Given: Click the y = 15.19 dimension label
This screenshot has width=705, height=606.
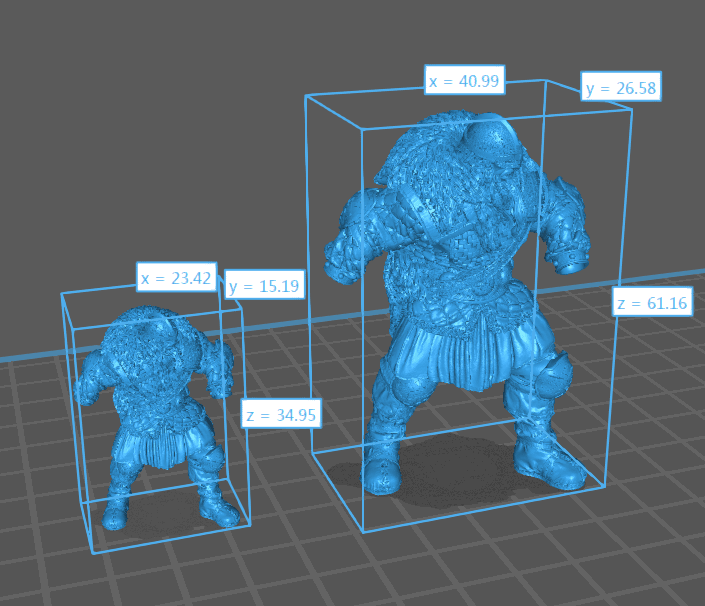Looking at the screenshot, I should [x=265, y=287].
